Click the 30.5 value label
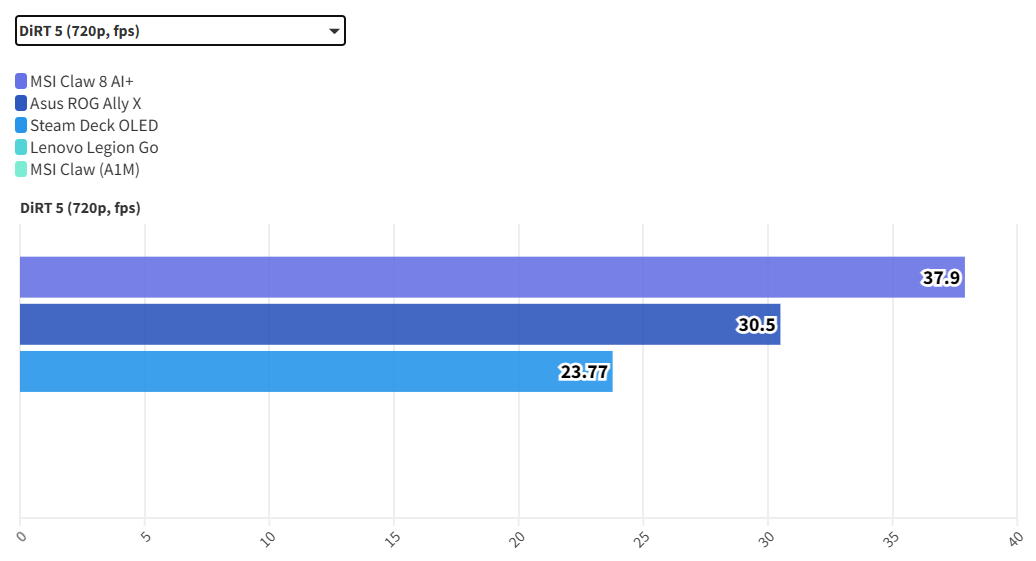Image resolution: width=1036 pixels, height=561 pixels. coord(757,325)
